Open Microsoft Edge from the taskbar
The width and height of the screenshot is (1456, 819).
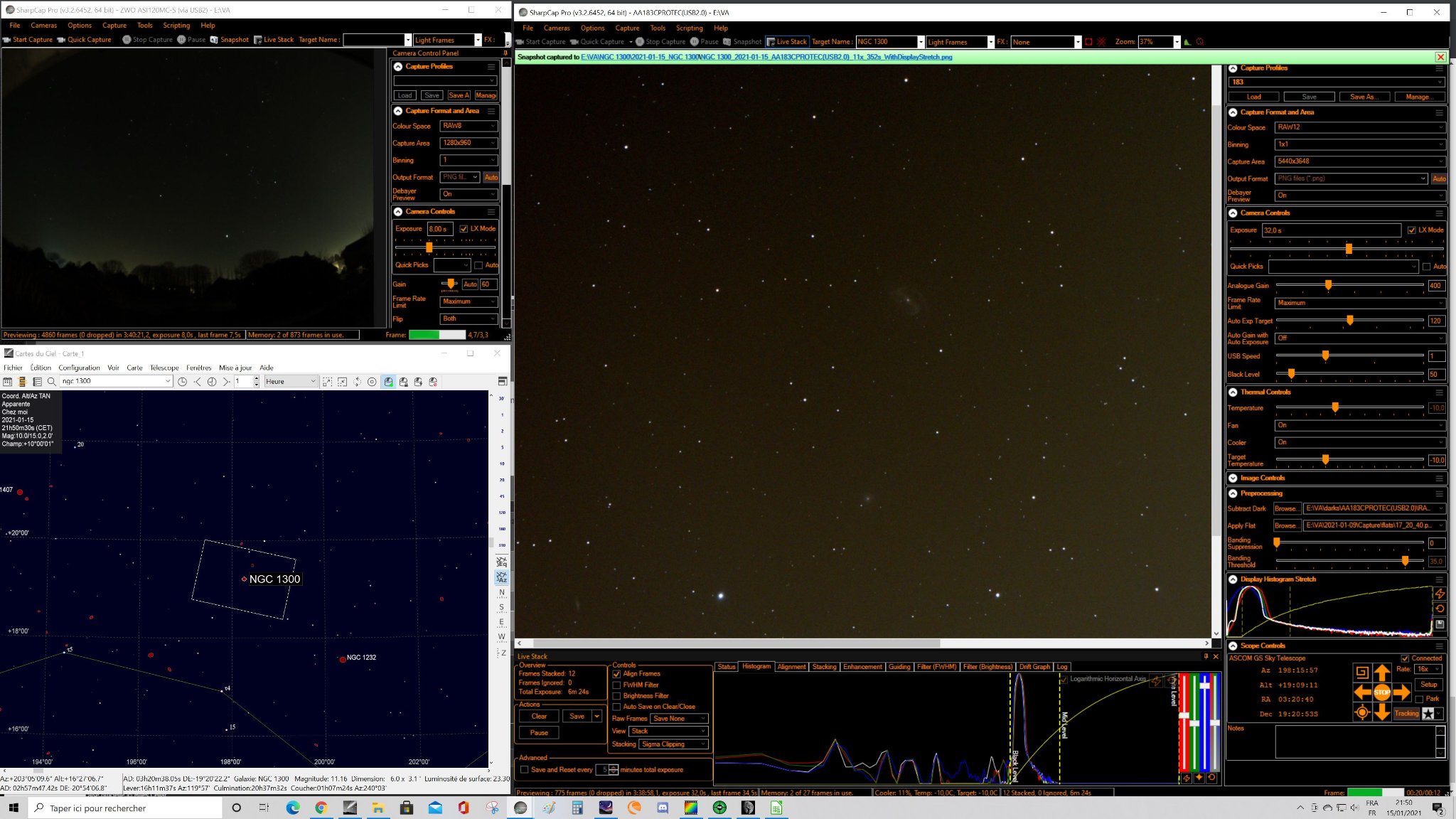tap(293, 808)
